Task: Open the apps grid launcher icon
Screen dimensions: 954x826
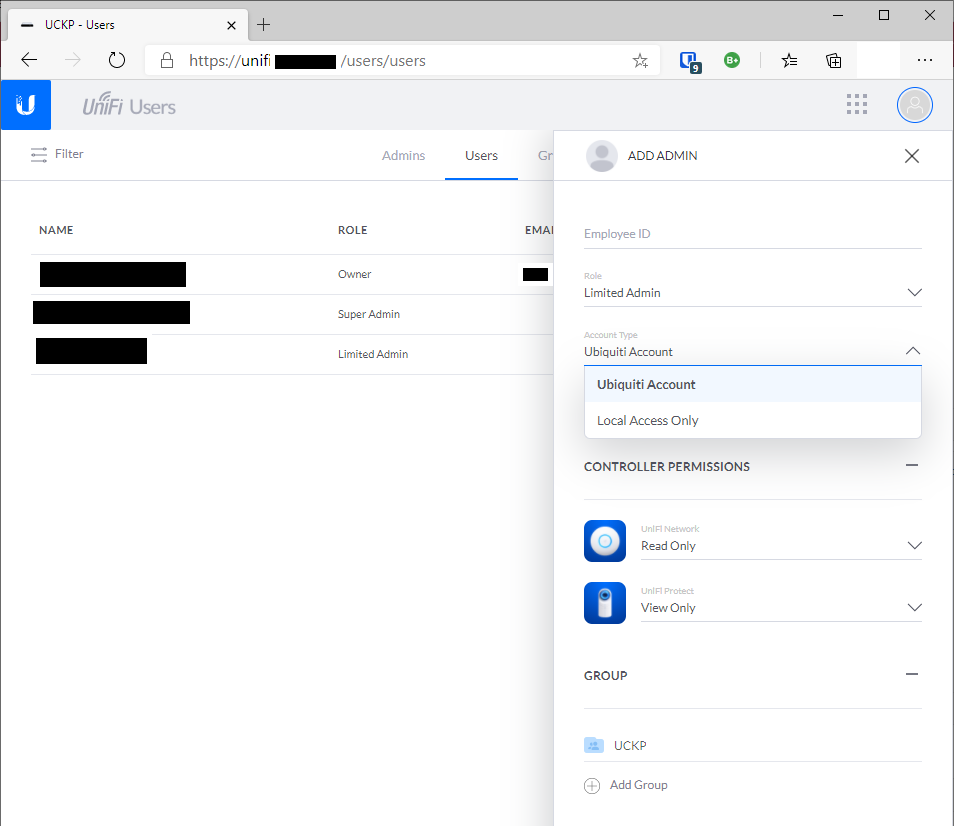Action: [x=857, y=105]
